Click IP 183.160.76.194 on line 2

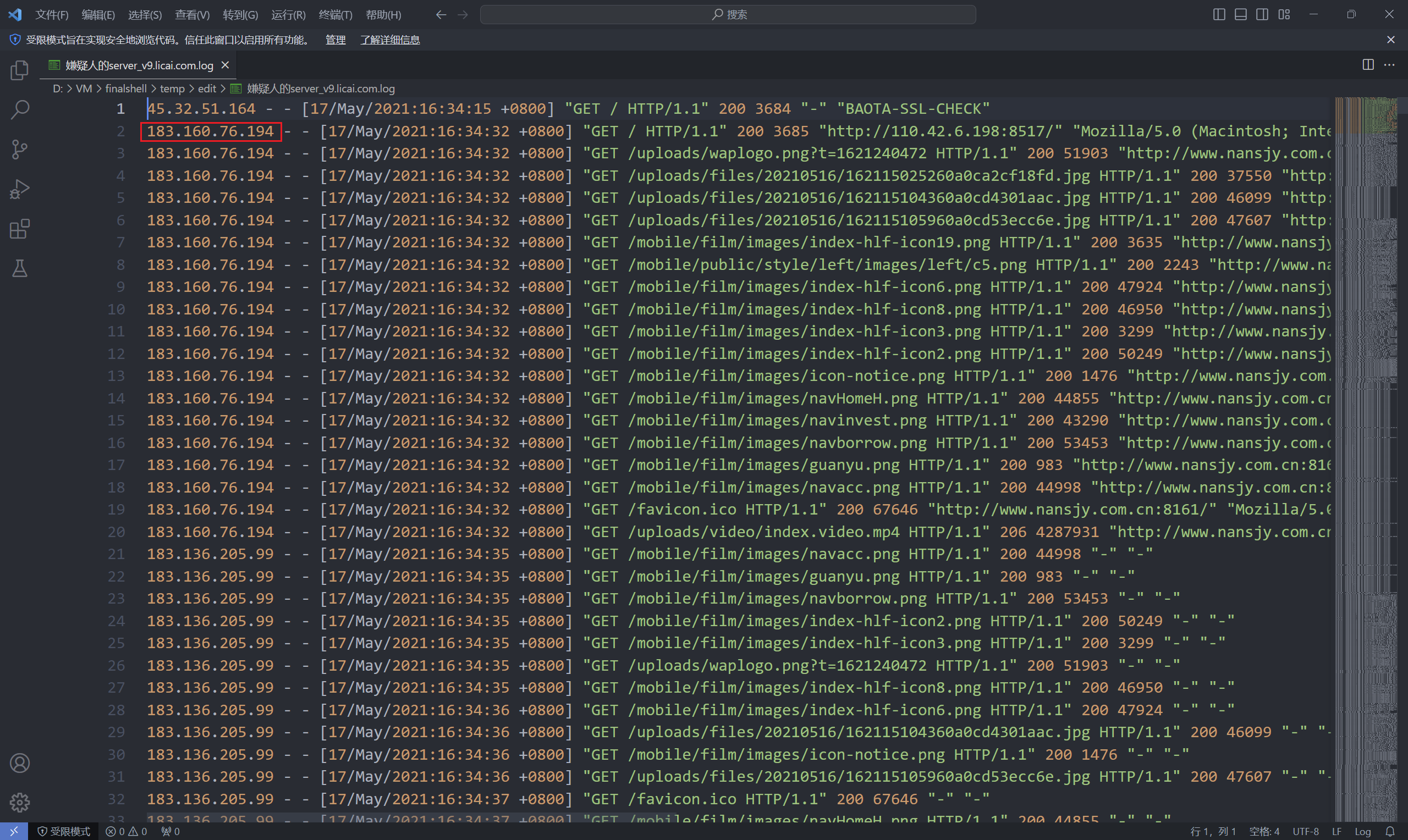pos(211,131)
